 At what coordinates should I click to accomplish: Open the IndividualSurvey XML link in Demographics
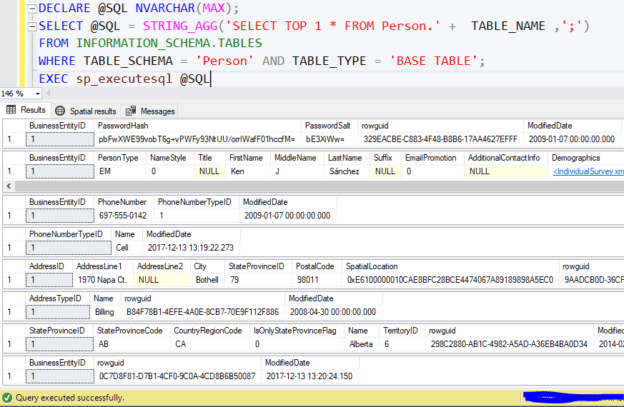[x=588, y=171]
